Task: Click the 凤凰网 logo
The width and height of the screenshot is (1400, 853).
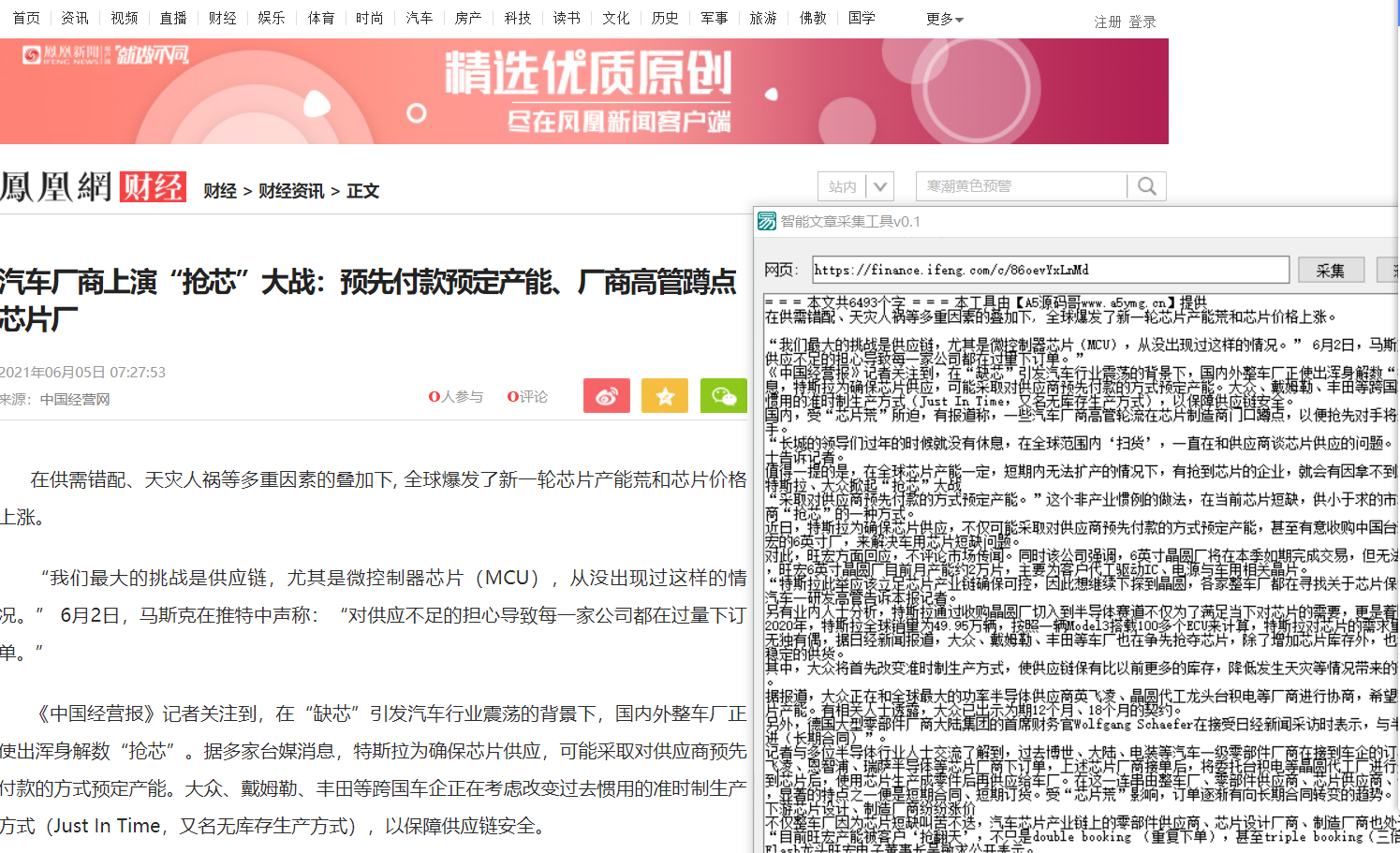Action: [56, 187]
